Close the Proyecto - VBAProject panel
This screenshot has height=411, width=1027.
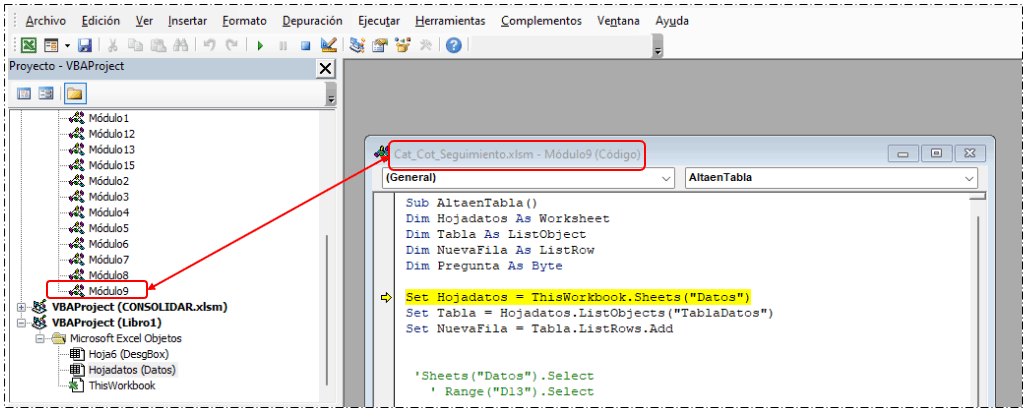click(325, 69)
